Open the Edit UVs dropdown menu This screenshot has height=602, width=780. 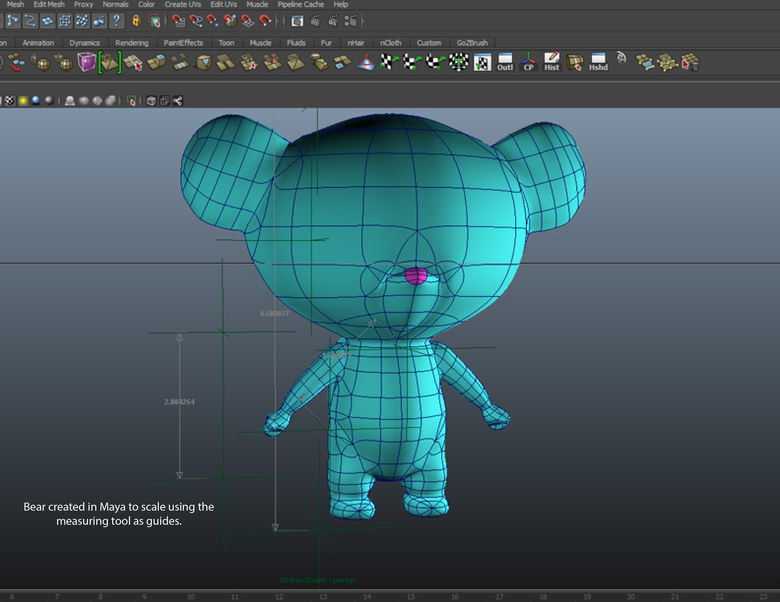click(x=223, y=5)
